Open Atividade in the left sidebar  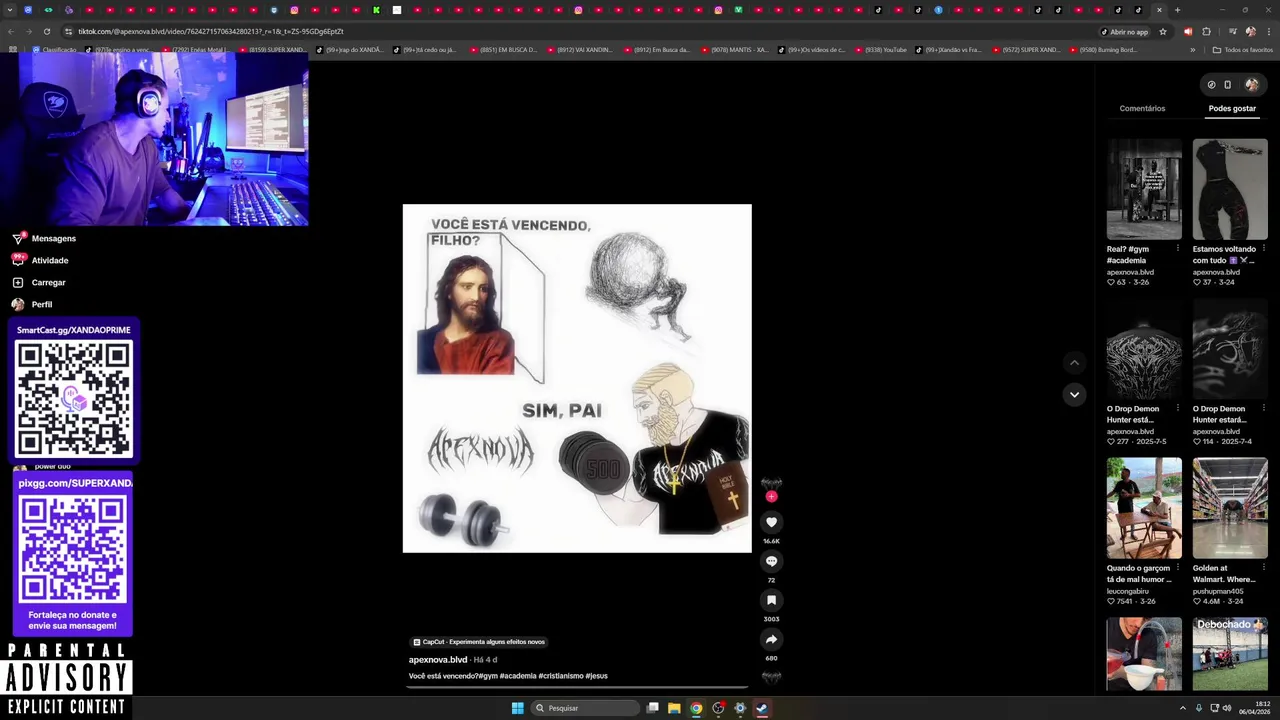point(40,261)
